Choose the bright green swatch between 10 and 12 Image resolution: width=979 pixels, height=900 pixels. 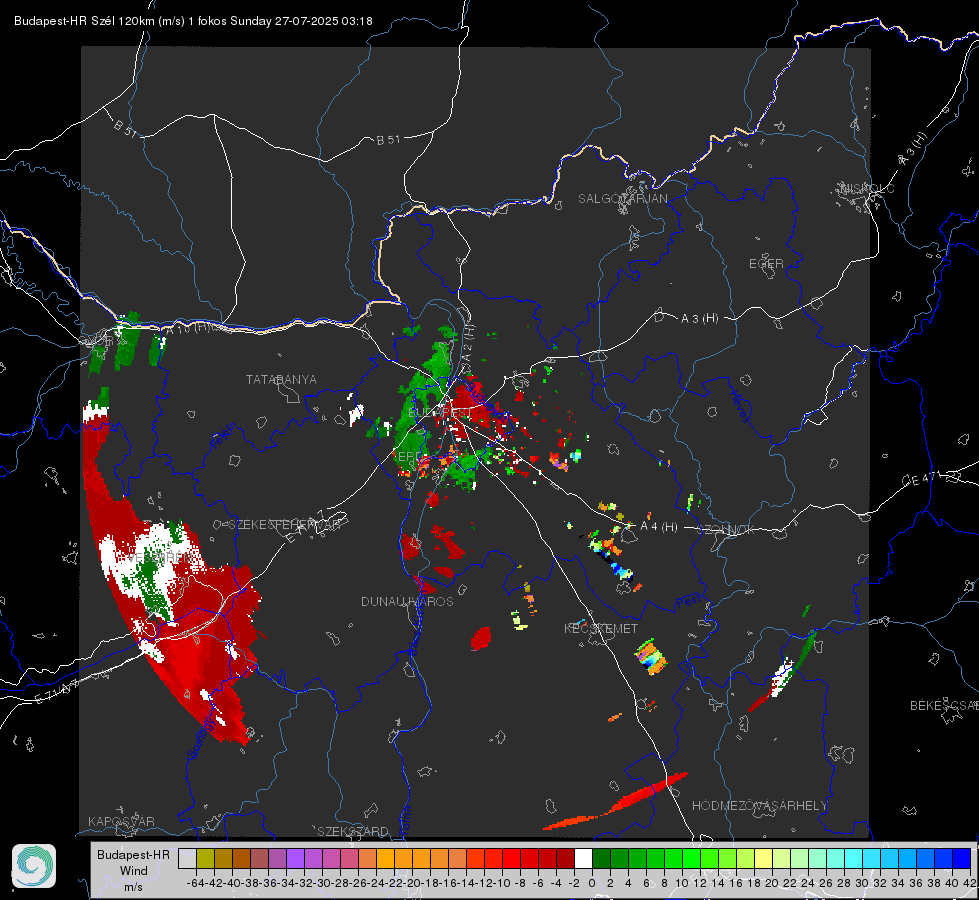pos(691,859)
